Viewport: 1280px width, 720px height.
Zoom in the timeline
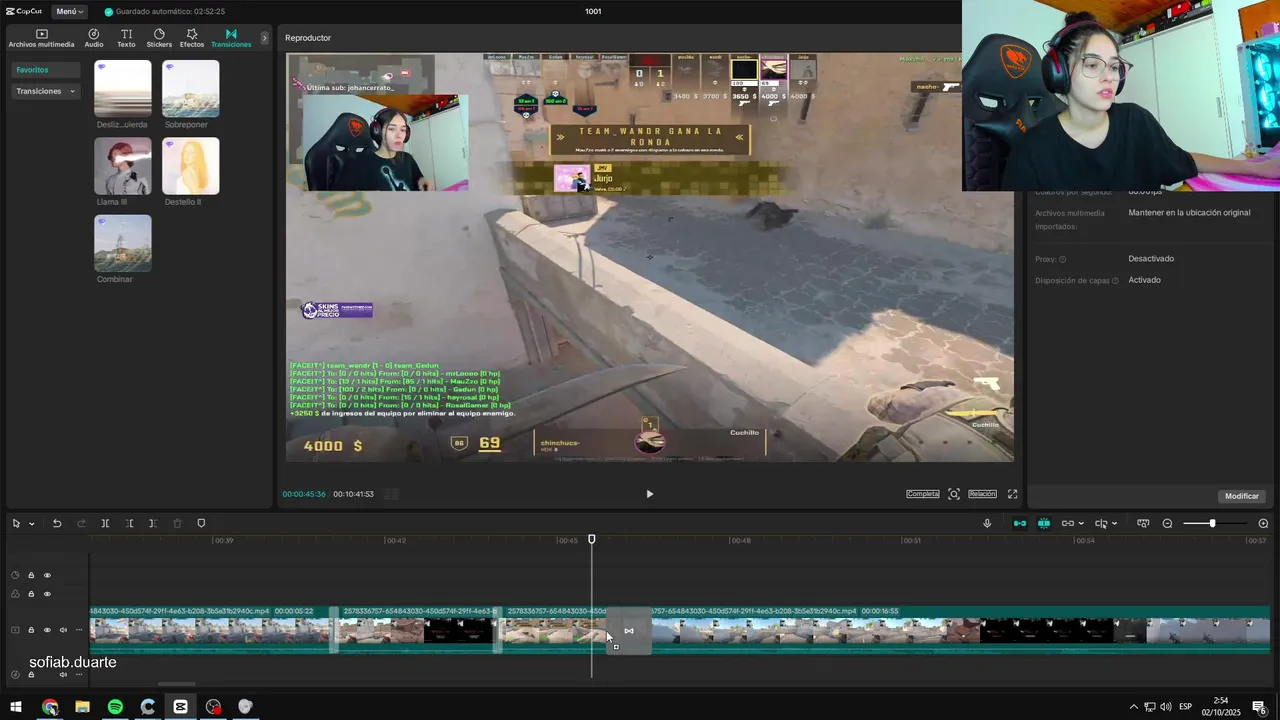coord(1263,524)
